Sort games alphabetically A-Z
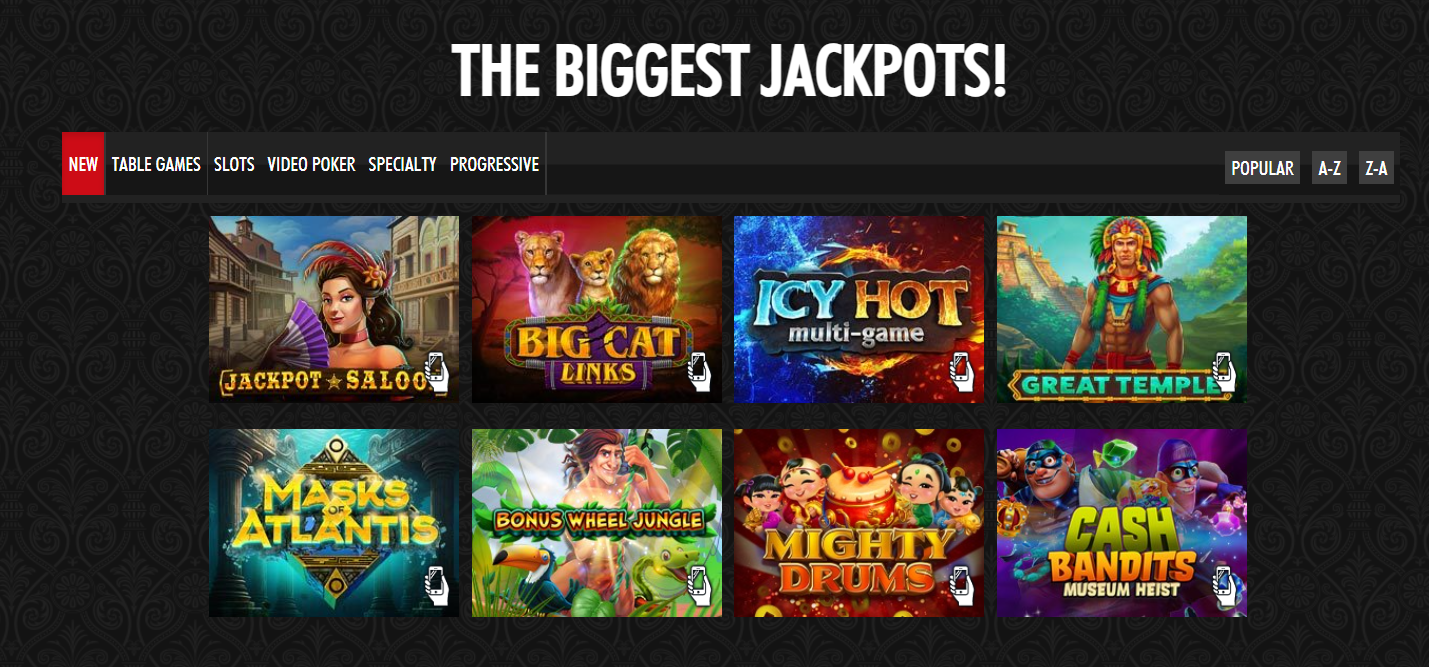 pyautogui.click(x=1329, y=168)
